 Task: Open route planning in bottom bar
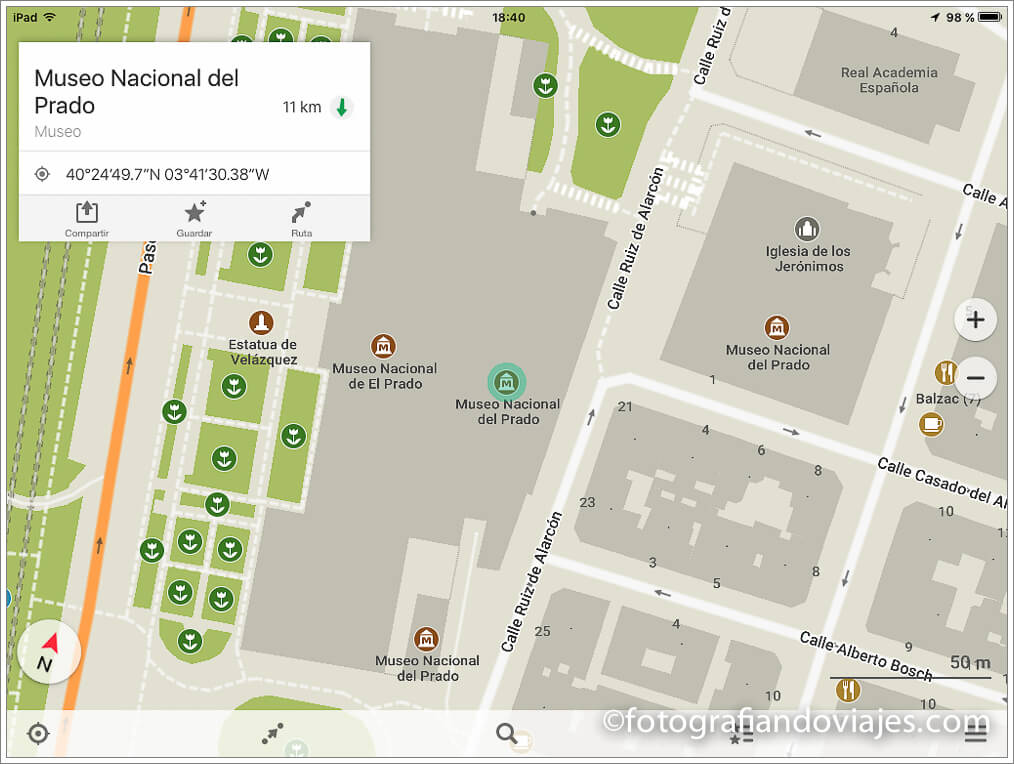tap(272, 734)
